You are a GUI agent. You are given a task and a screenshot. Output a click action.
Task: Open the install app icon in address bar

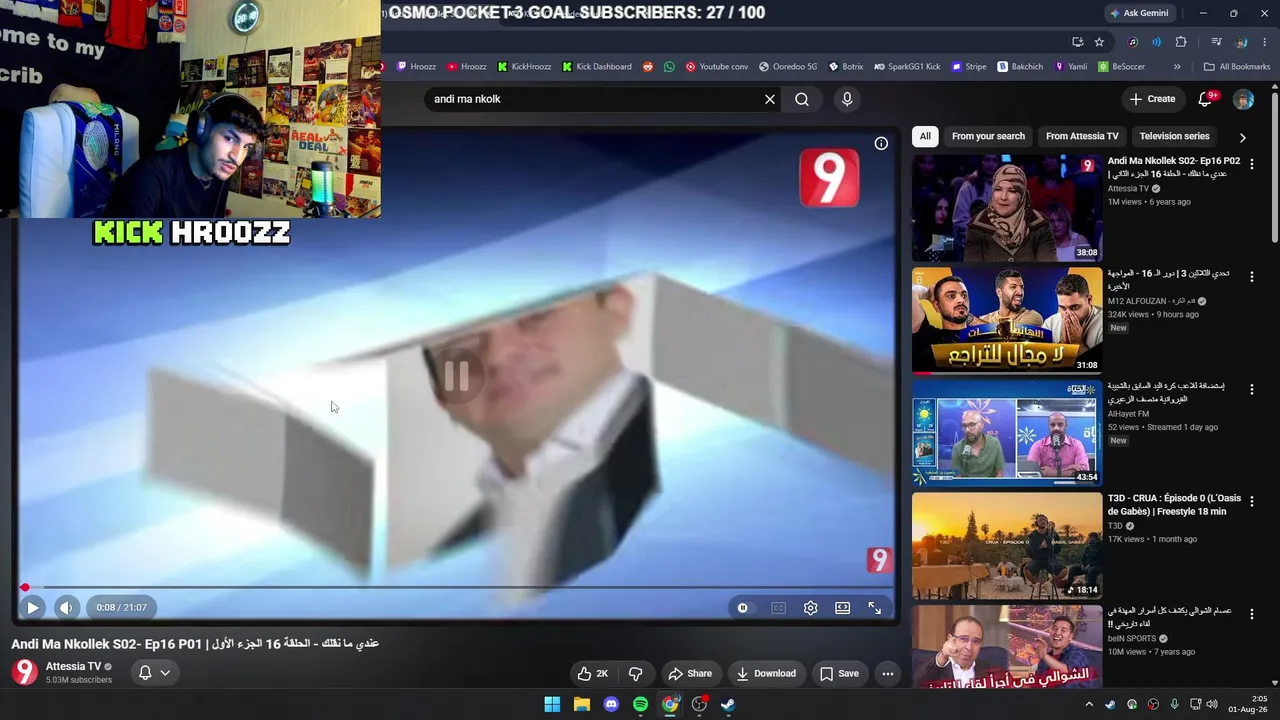1077,42
